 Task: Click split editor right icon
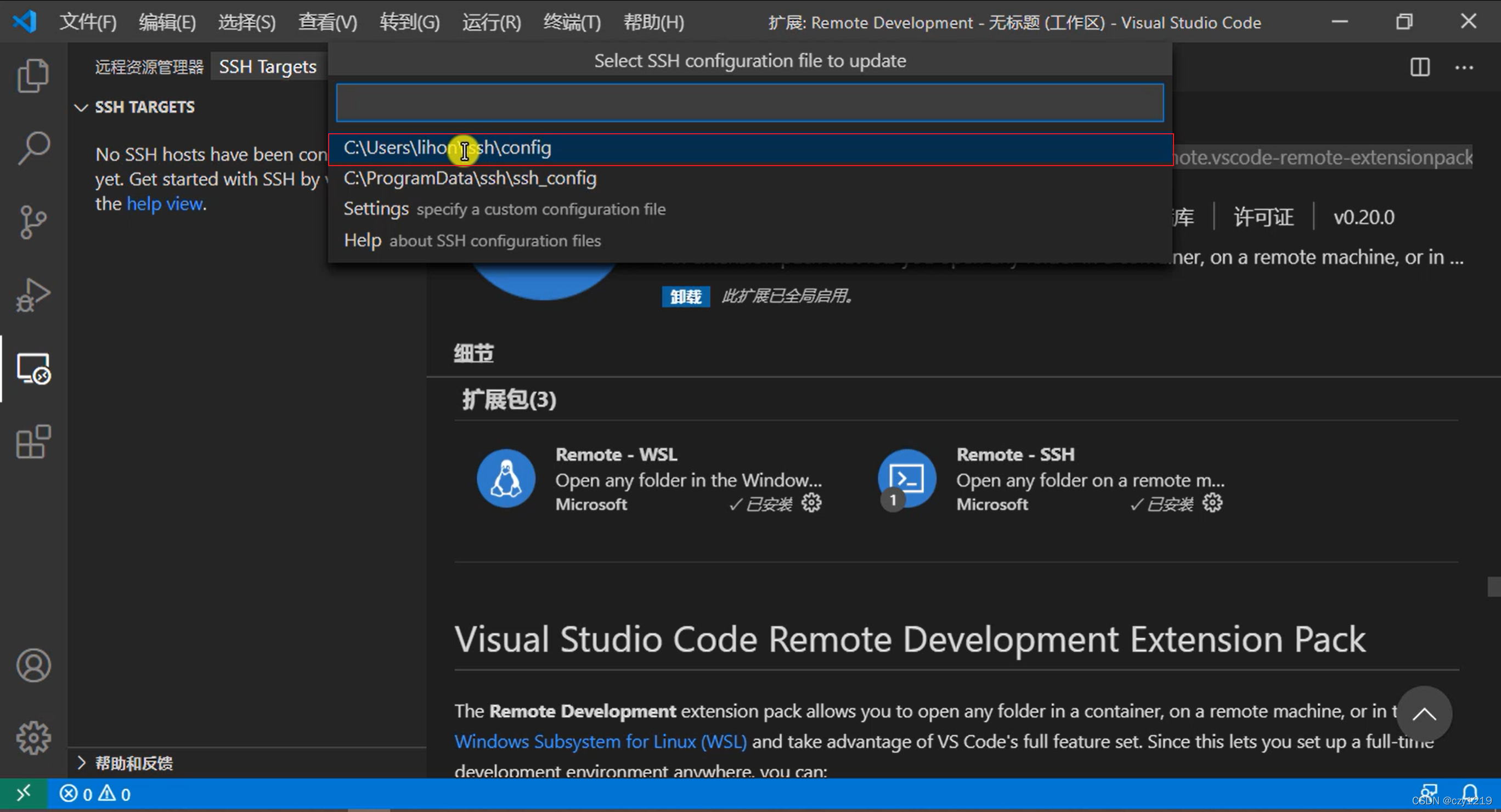point(1419,67)
